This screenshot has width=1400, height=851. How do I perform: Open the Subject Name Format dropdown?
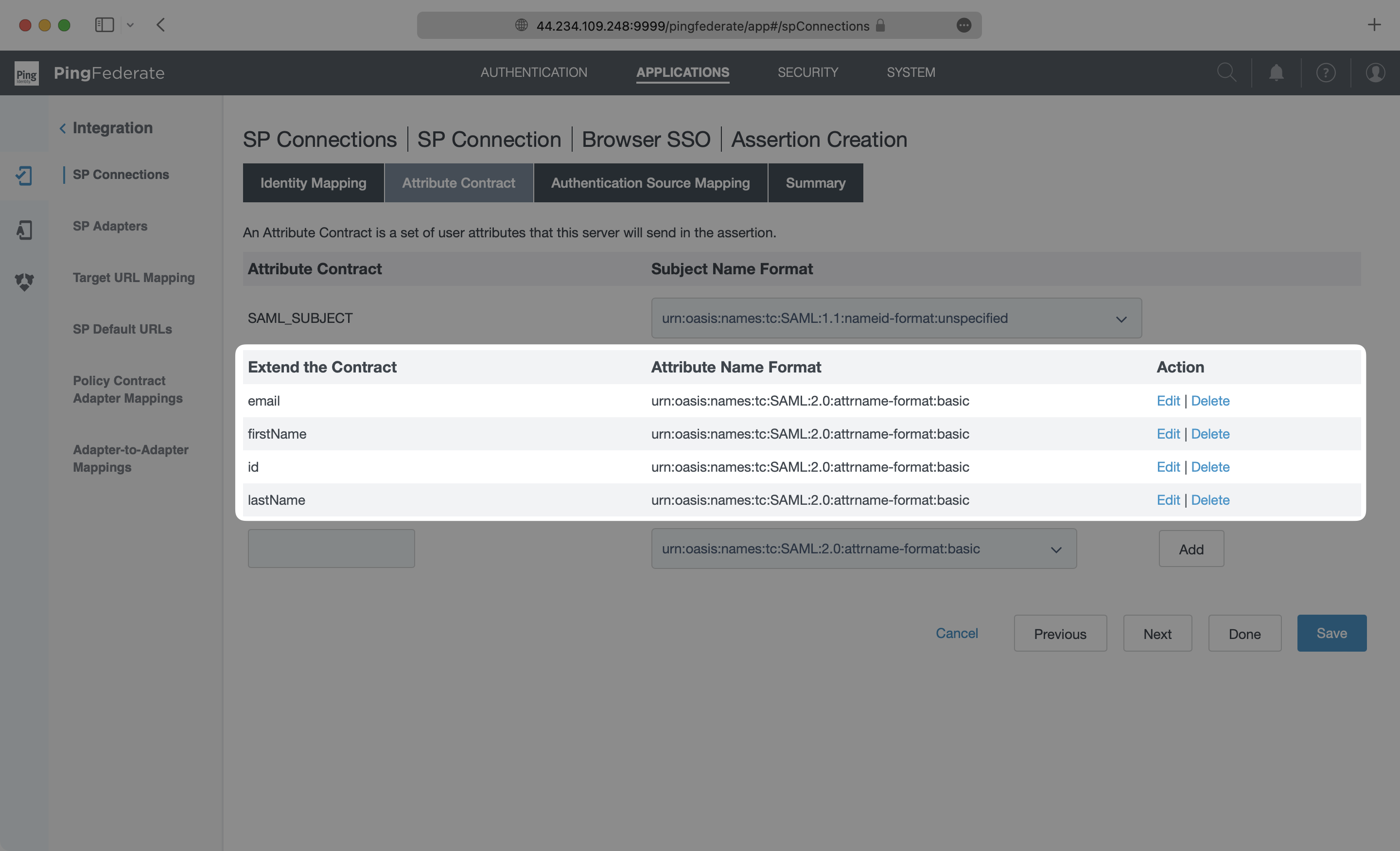tap(1121, 319)
